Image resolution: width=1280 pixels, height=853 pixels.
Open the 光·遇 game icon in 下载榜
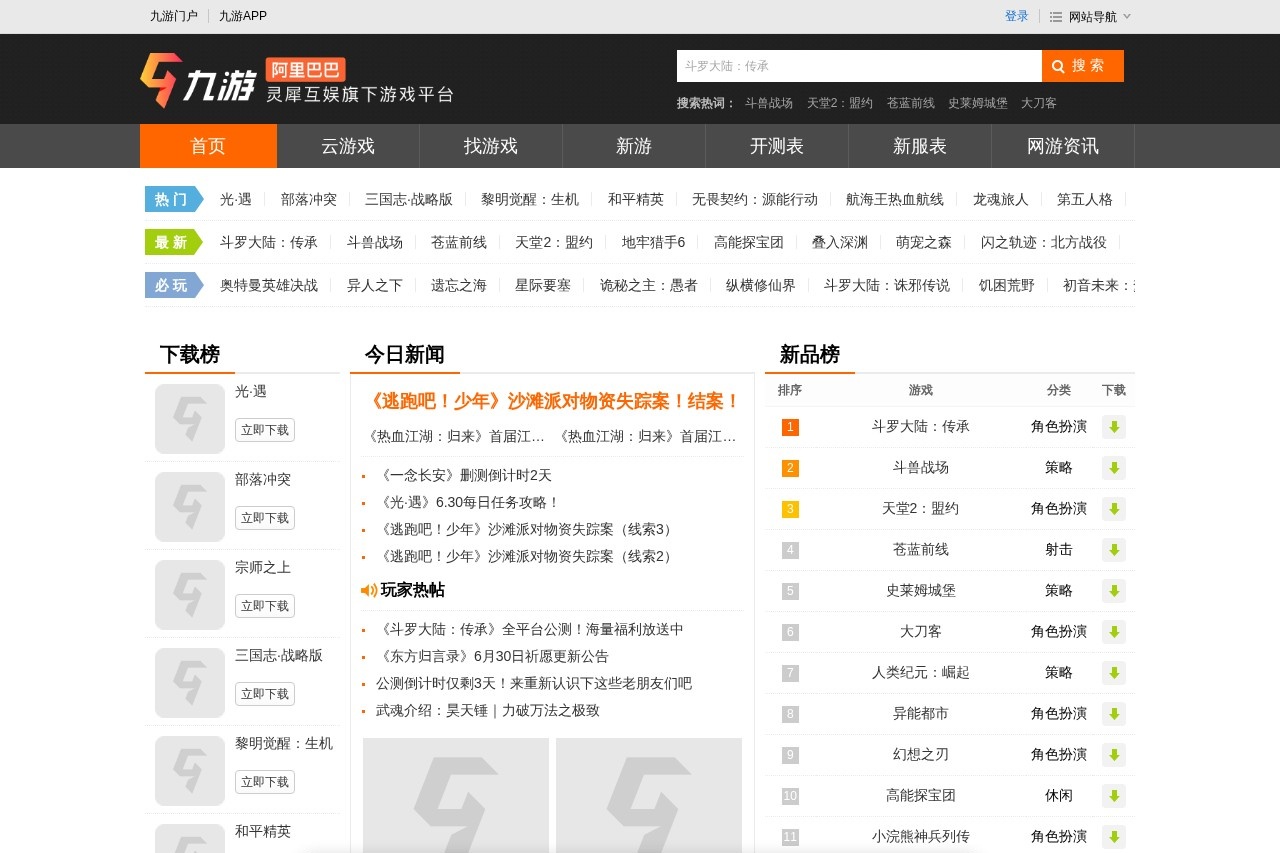pos(190,419)
